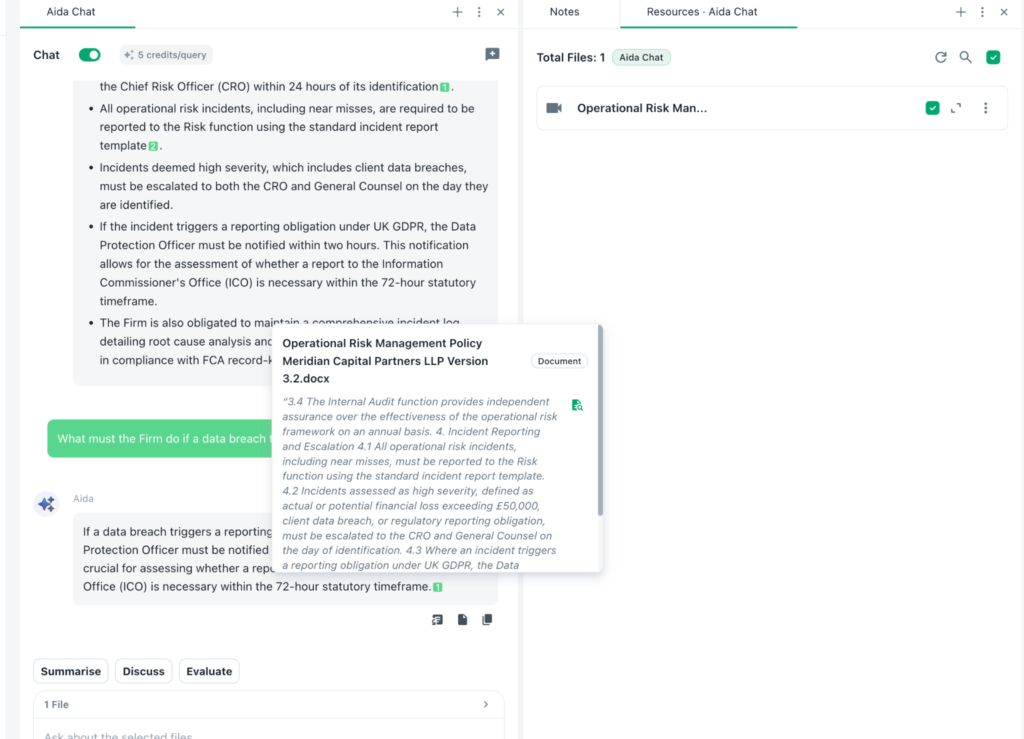Click the document icon under Aida's answer
Image resolution: width=1024 pixels, height=739 pixels.
click(462, 620)
